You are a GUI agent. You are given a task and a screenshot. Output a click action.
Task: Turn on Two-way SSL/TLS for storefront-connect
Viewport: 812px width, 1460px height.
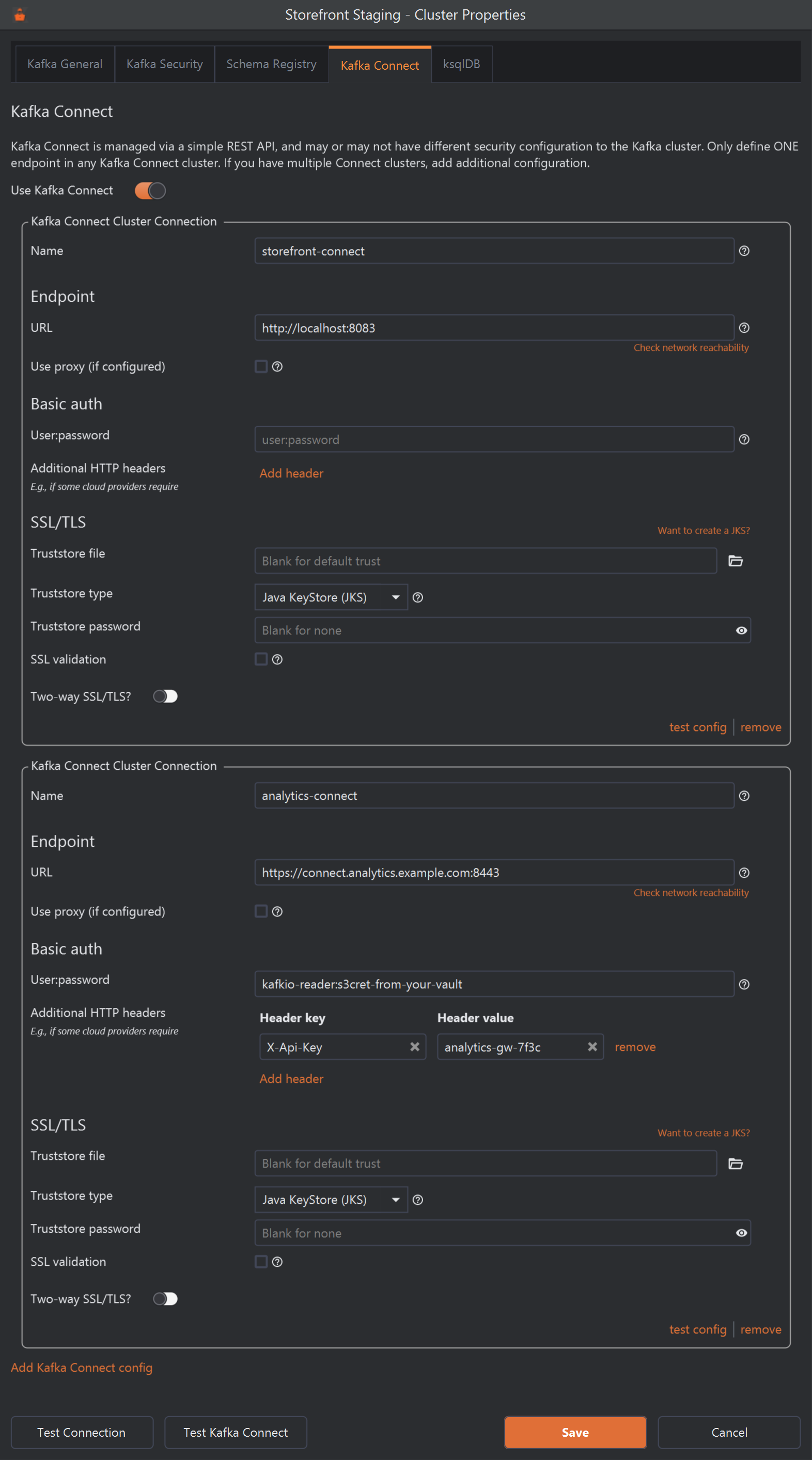(x=165, y=696)
